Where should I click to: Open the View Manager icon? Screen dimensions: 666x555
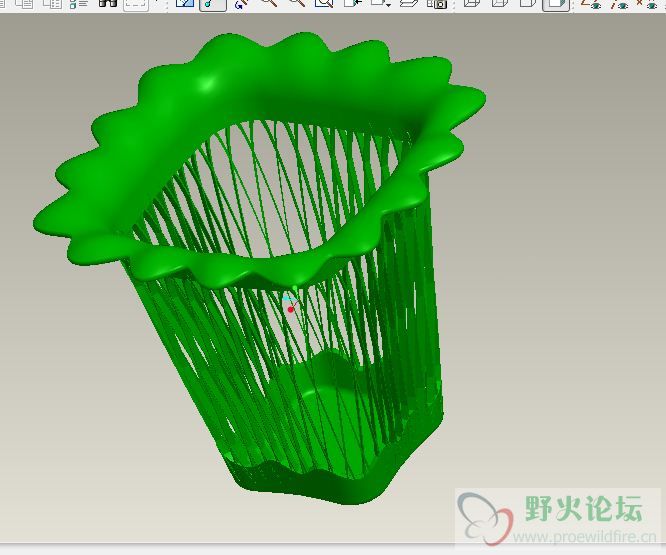click(x=437, y=3)
